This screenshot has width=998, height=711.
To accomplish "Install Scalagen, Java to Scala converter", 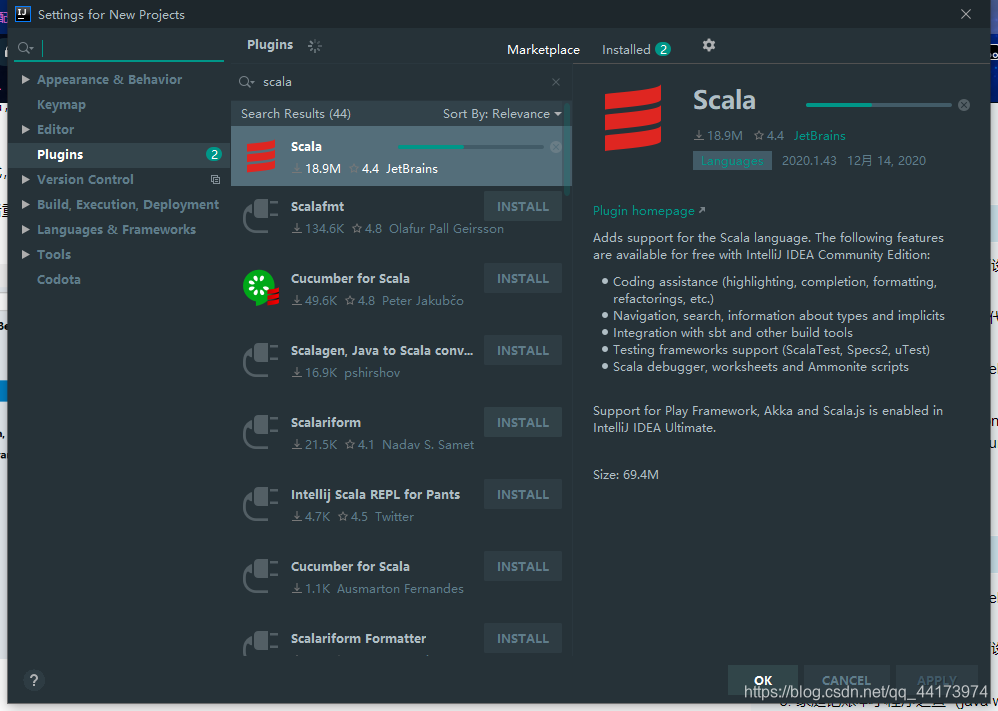I will coord(523,350).
